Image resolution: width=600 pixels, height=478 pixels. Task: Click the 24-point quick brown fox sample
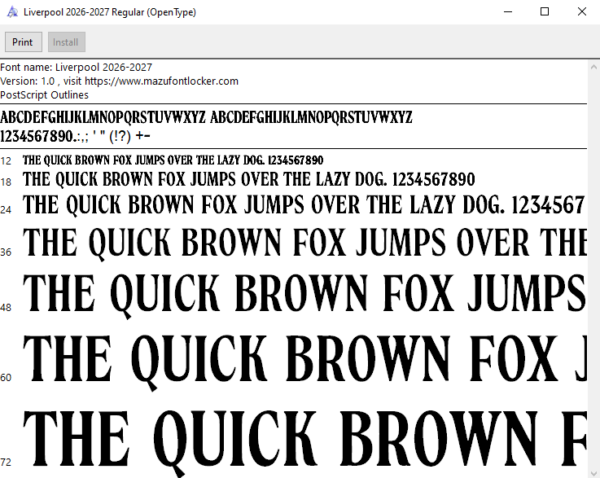[304, 205]
